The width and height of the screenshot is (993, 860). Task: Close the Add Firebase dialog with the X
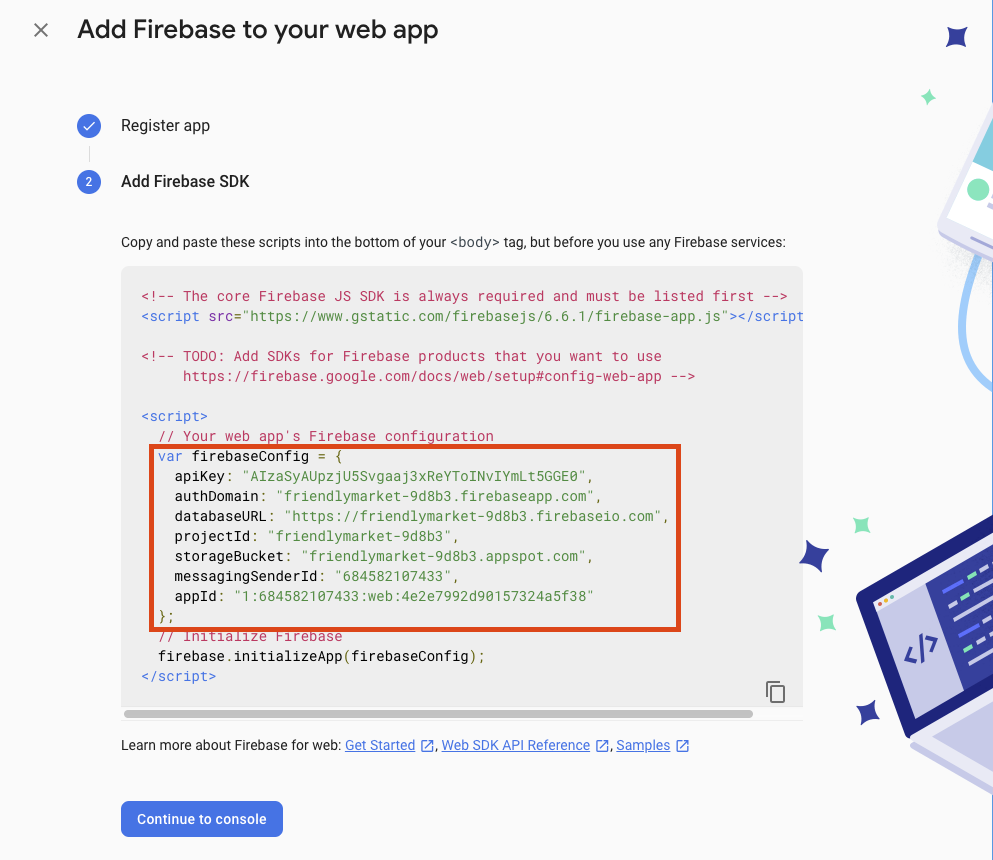(41, 30)
